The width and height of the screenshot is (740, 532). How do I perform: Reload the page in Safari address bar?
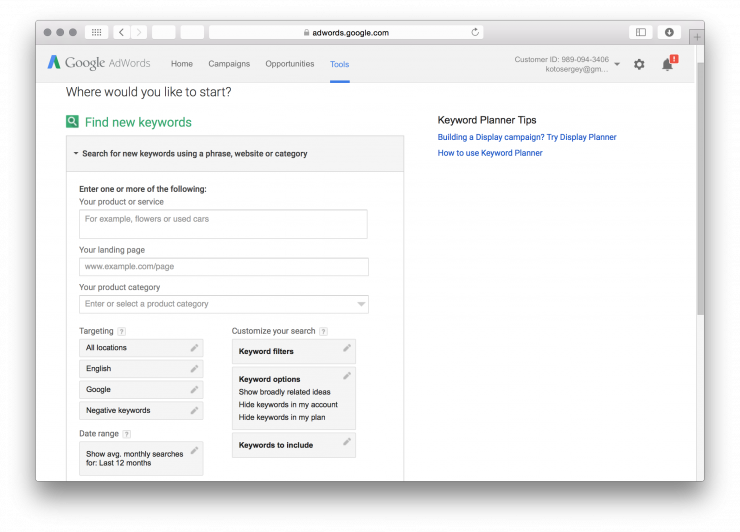(x=475, y=32)
